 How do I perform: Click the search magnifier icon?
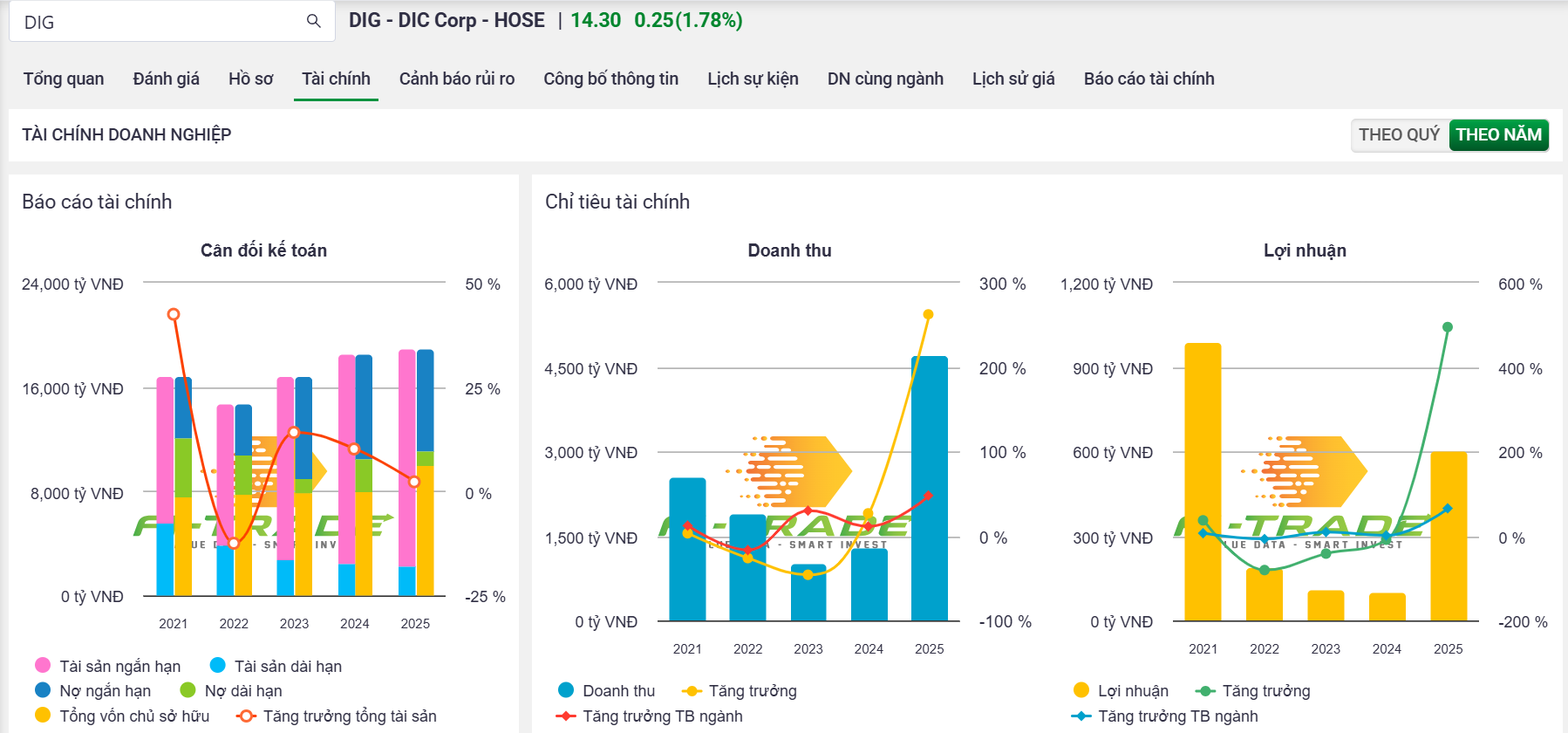(314, 21)
